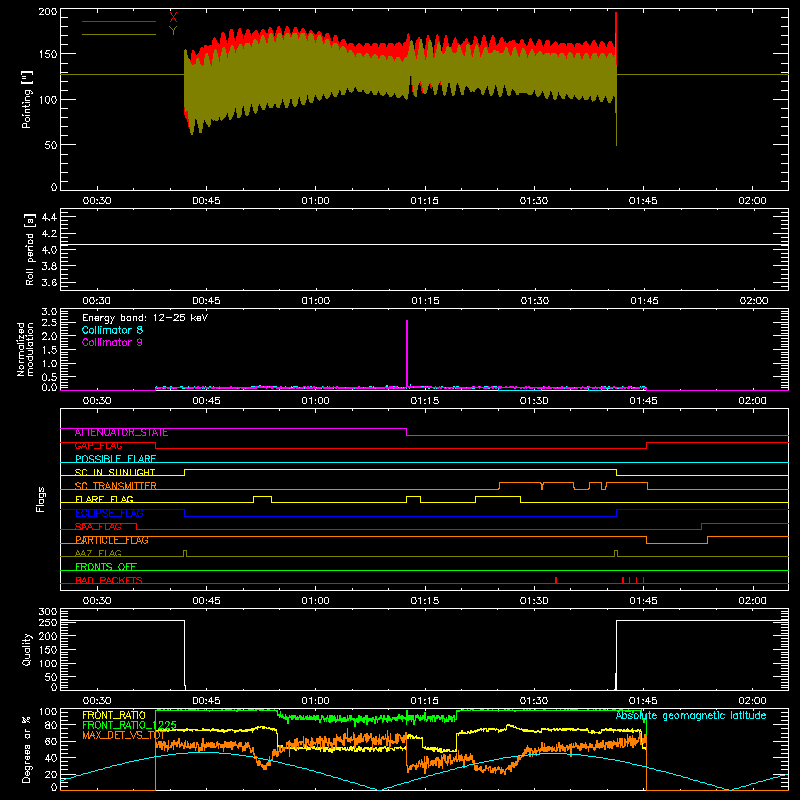Click the '150' tick on Pointing axis
The width and height of the screenshot is (800, 800).
(x=48, y=54)
